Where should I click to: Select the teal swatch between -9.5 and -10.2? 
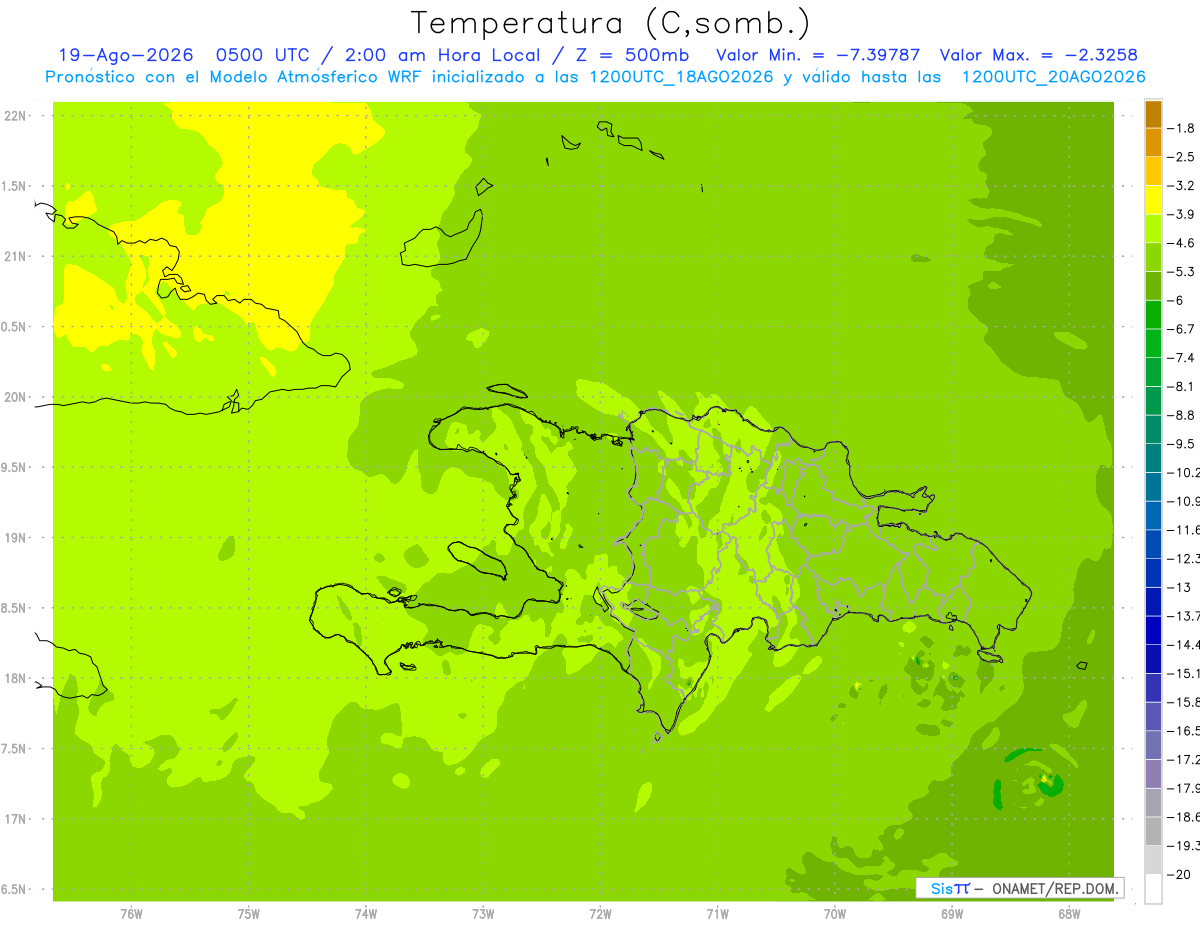point(1153,458)
